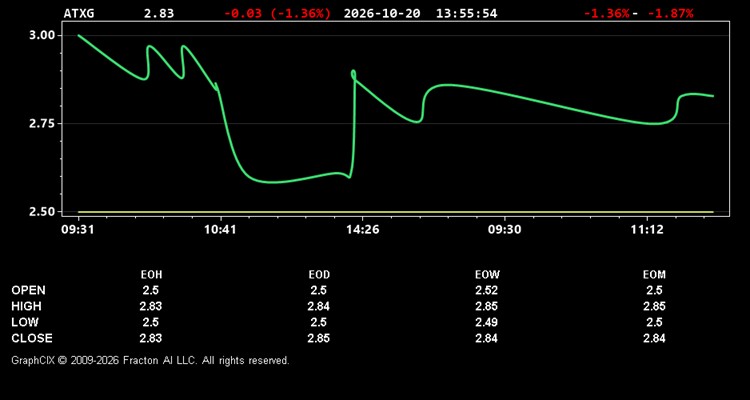Viewport: 750px width, 400px height.
Task: Click the OPEN row label
Action: [x=29, y=290]
